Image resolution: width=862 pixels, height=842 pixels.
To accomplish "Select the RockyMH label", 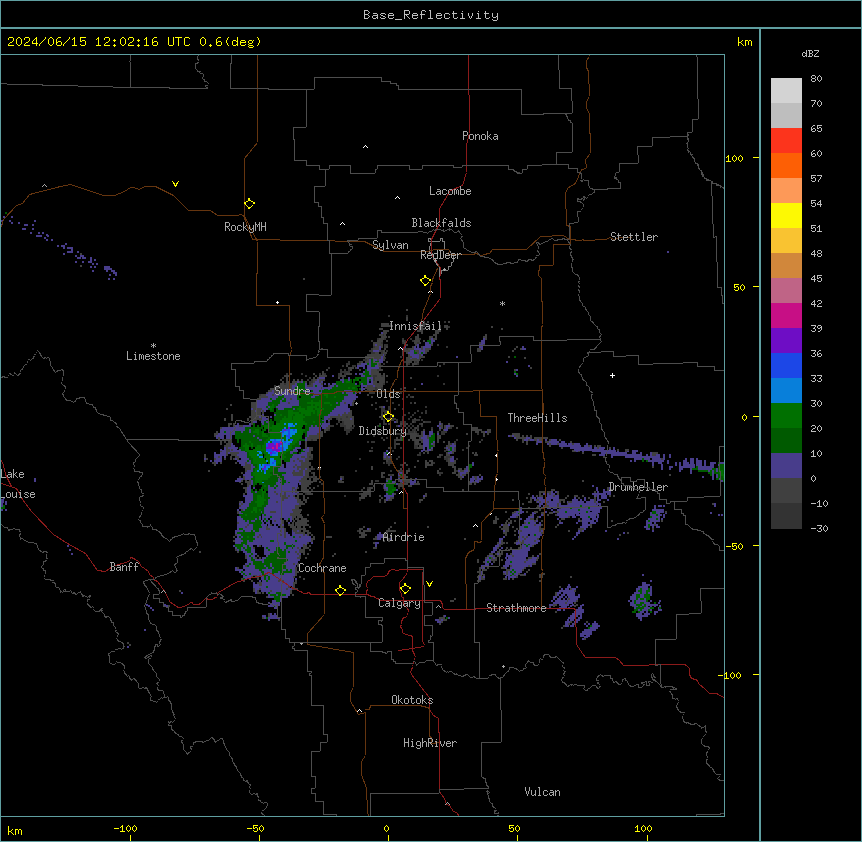I will click(x=245, y=227).
